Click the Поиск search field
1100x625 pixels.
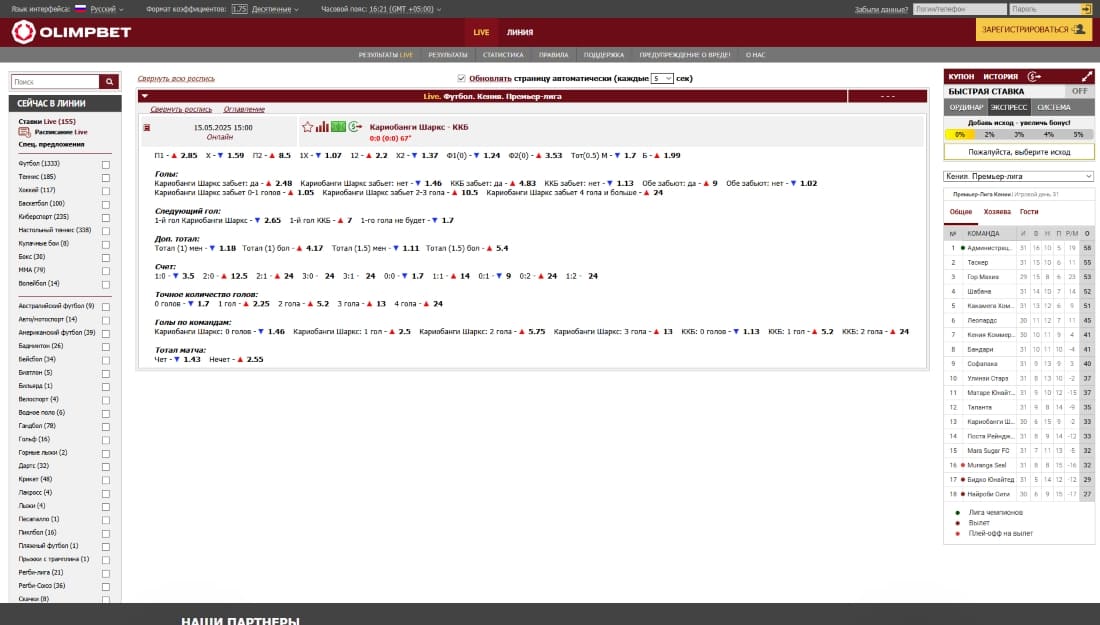[x=55, y=82]
